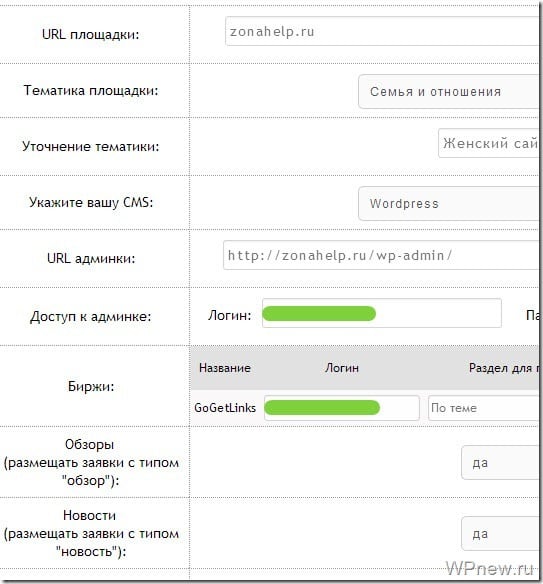Click the Укажите вашу CMS label
The width and height of the screenshot is (543, 584).
91,202
